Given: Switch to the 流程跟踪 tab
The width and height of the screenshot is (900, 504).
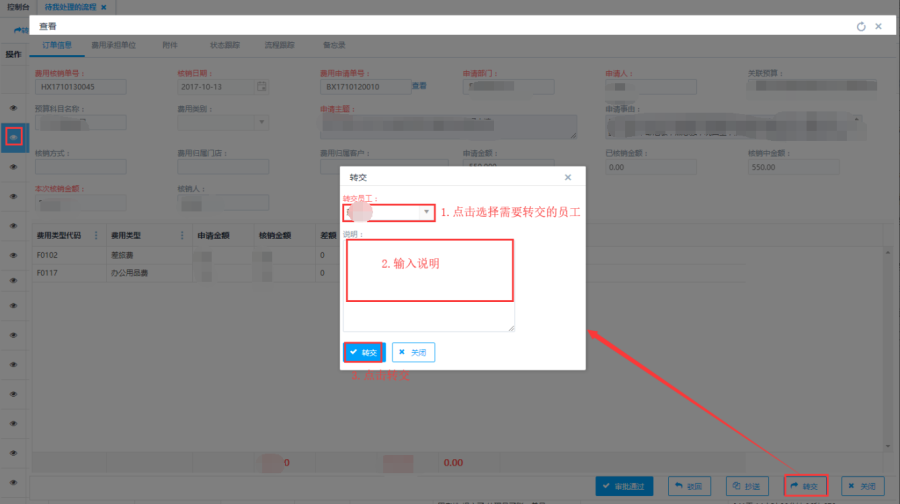Looking at the screenshot, I should (279, 45).
